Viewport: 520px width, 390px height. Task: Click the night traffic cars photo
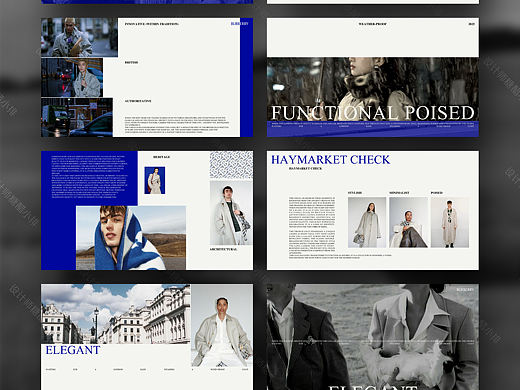(77, 117)
